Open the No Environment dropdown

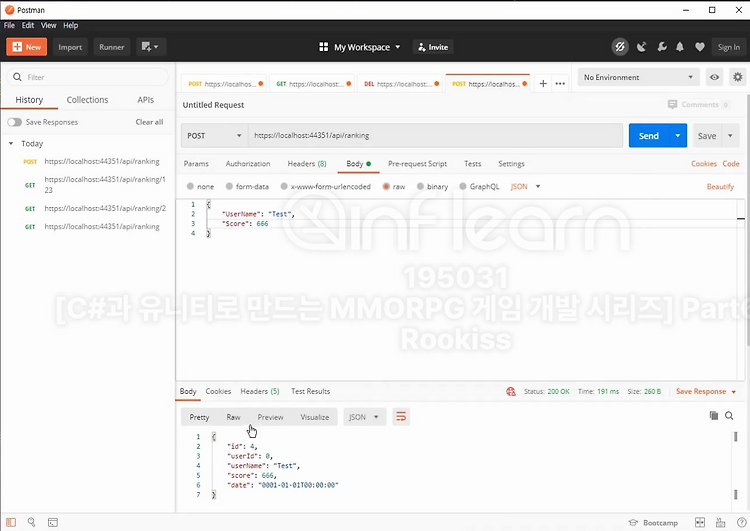[x=639, y=77]
